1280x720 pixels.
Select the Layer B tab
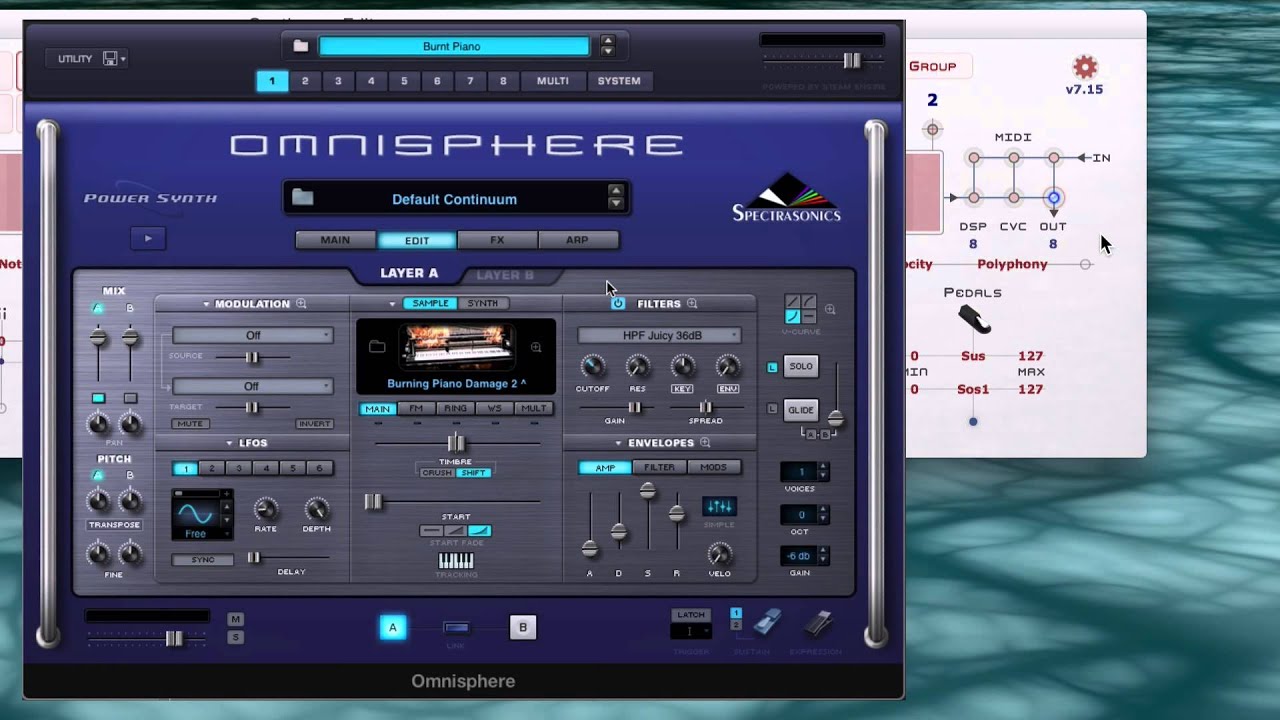pos(505,274)
